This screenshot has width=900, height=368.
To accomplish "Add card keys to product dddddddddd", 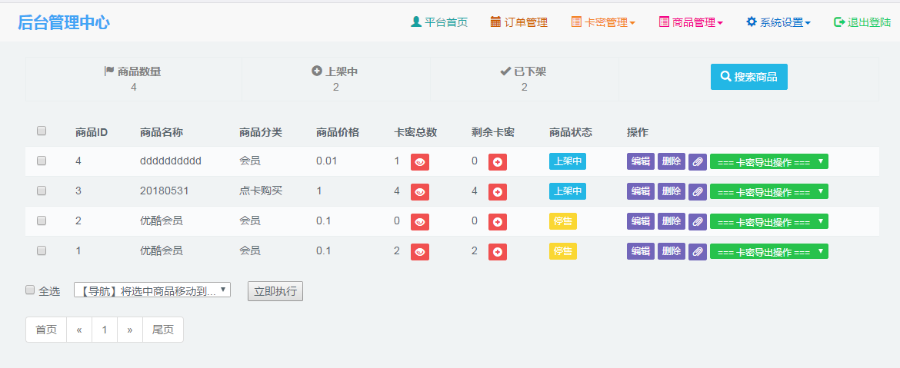I will click(497, 162).
